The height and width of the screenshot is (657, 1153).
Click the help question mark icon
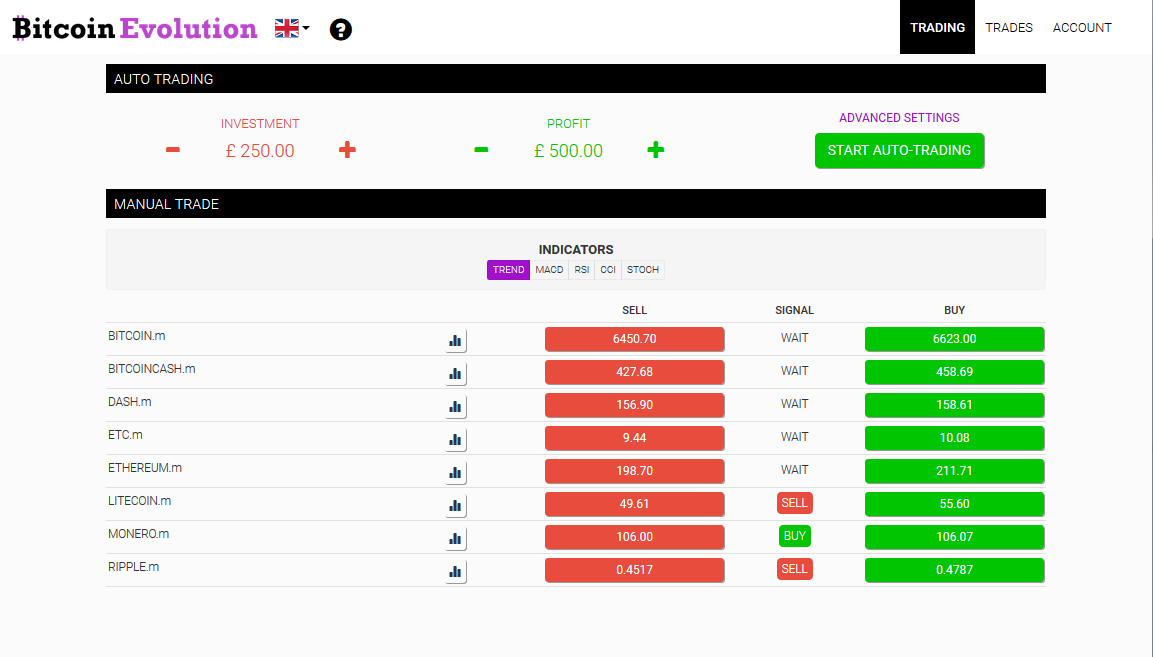point(341,29)
